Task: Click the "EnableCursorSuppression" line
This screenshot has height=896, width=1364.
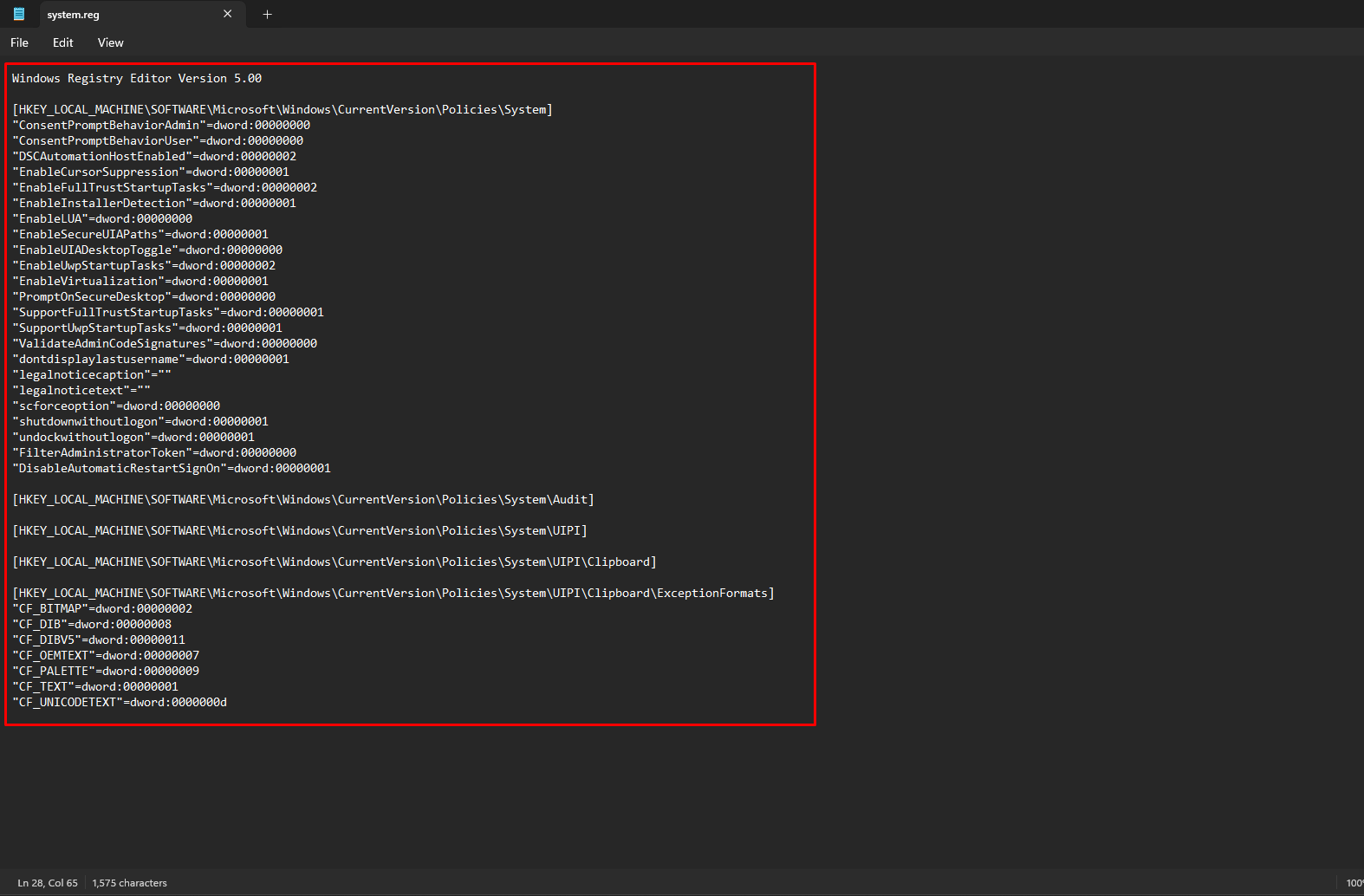Action: pos(151,172)
